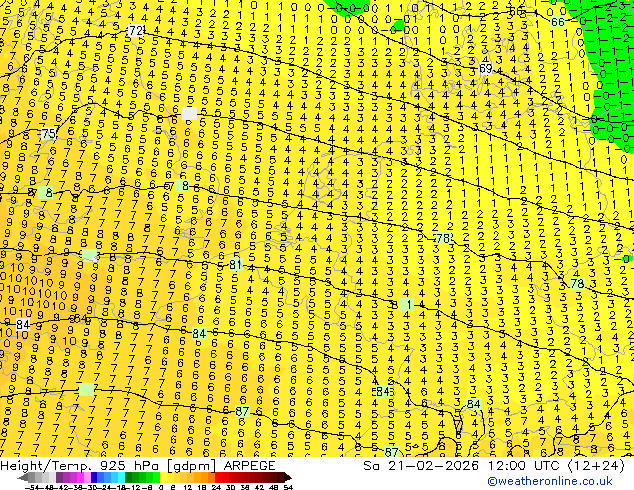
Task: Click the forecast date 'Sa 21-02-2026 12:00 UTC (12+24)'
Action: click(494, 466)
